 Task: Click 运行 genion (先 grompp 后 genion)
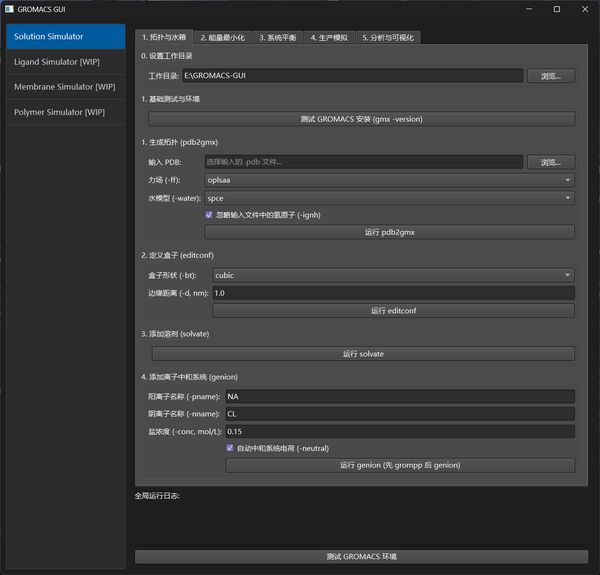tap(400, 465)
